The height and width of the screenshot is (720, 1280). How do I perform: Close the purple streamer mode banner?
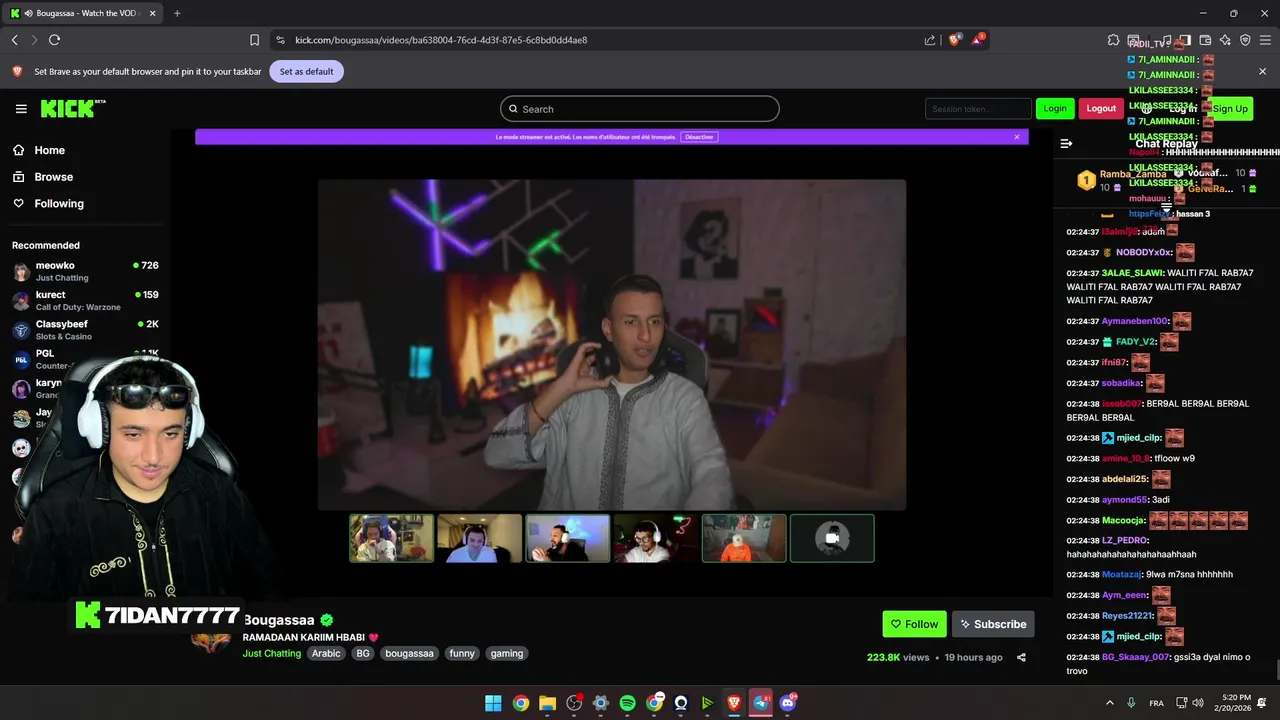(1017, 137)
